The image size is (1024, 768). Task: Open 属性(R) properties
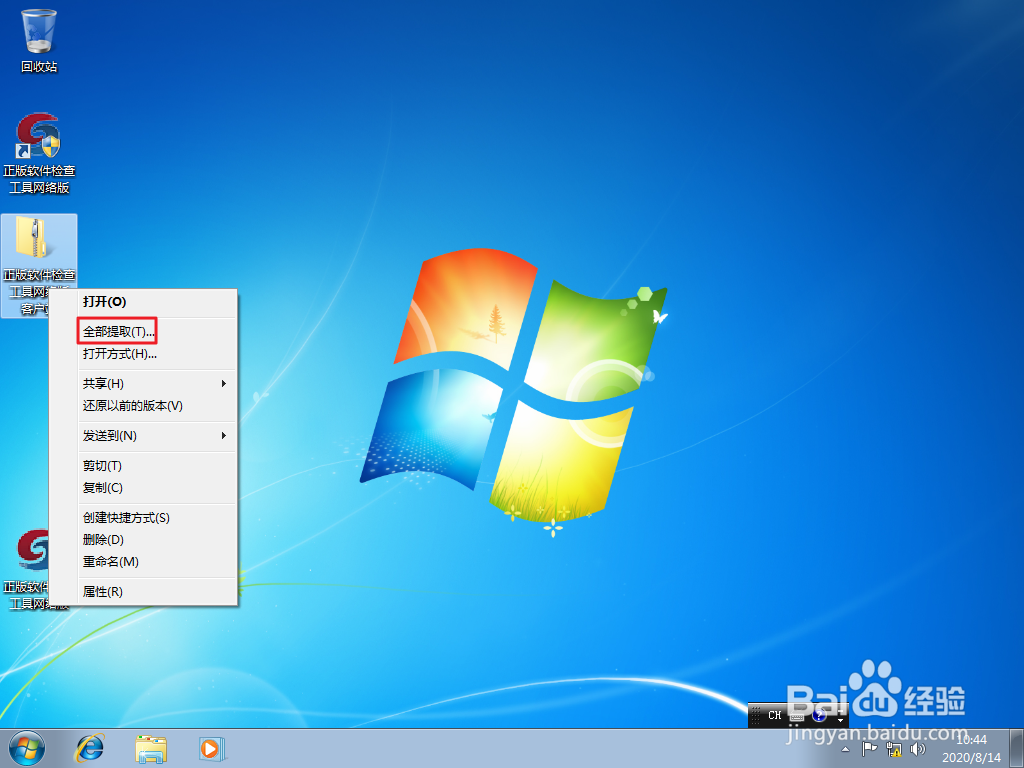pos(156,592)
